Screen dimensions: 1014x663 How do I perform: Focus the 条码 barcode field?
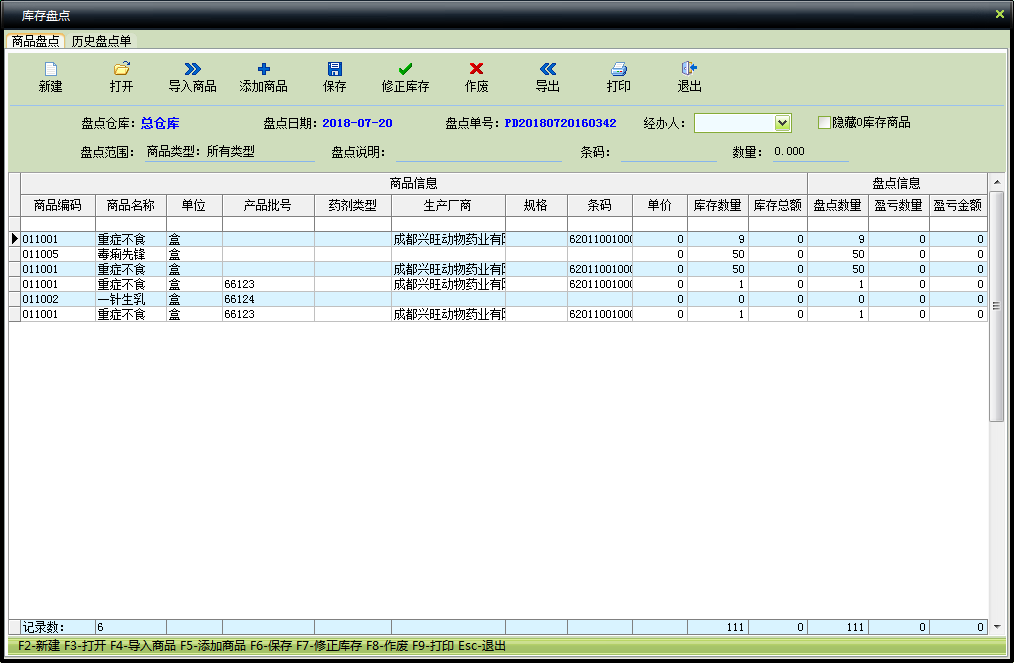tap(669, 152)
